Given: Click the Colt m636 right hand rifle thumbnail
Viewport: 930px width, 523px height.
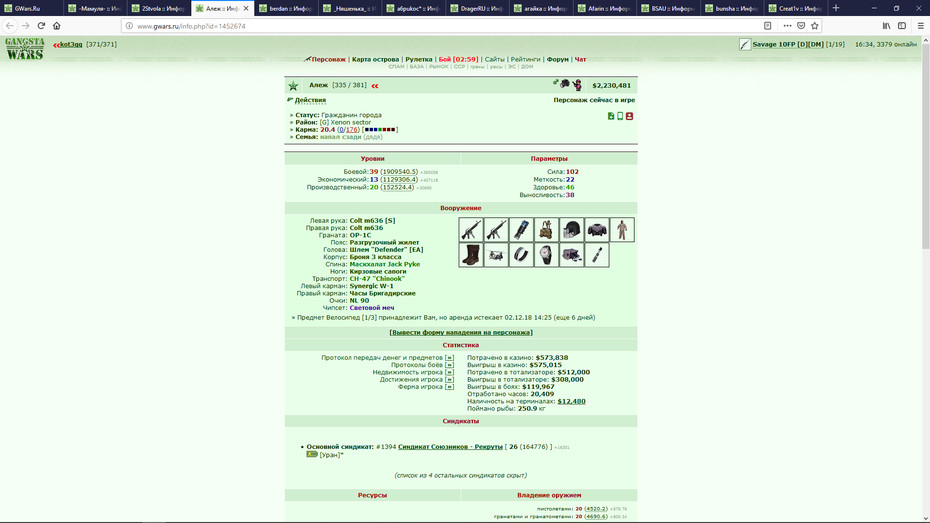Looking at the screenshot, I should click(496, 229).
